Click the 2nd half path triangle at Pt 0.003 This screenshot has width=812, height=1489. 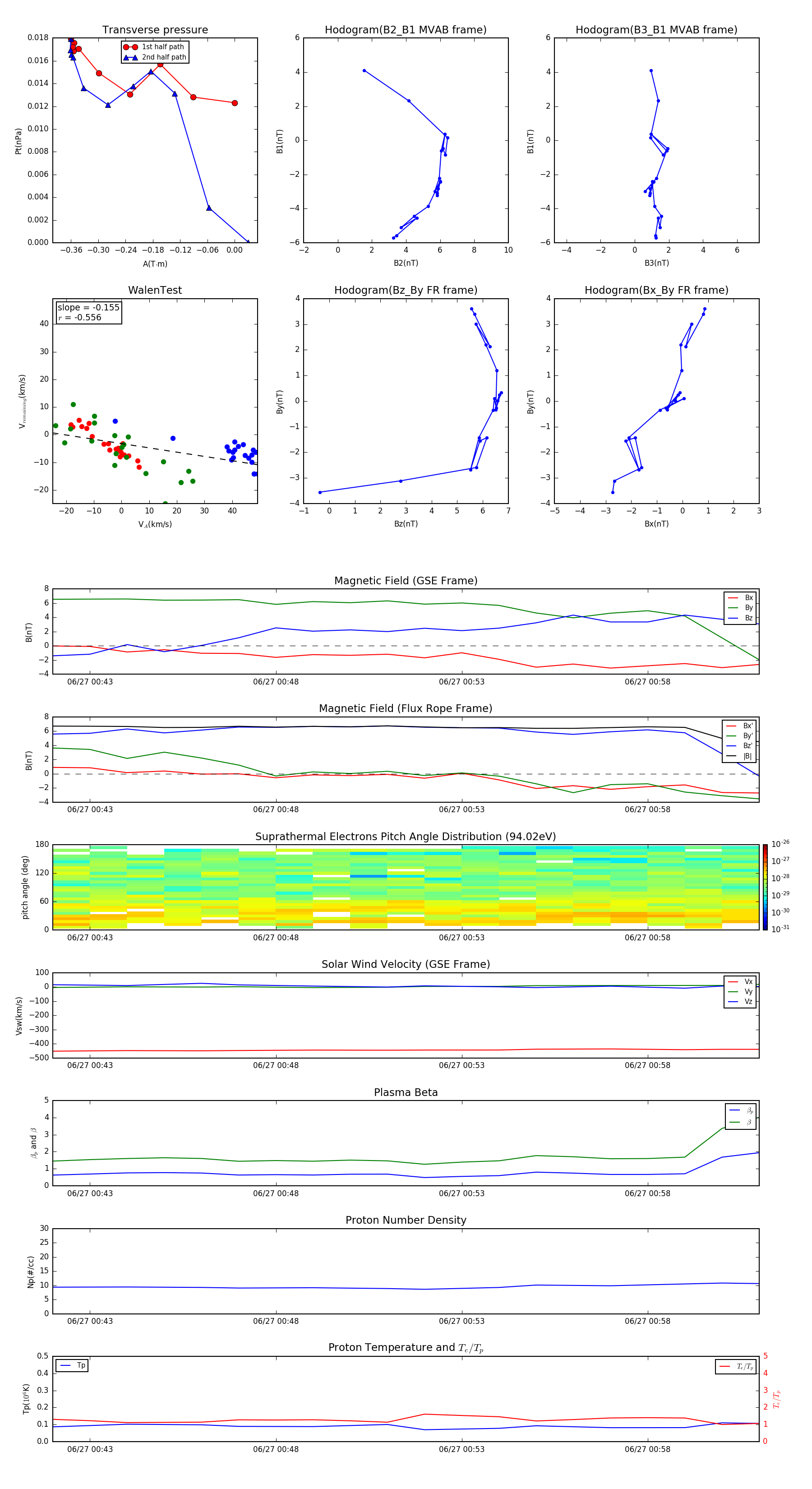coord(208,208)
